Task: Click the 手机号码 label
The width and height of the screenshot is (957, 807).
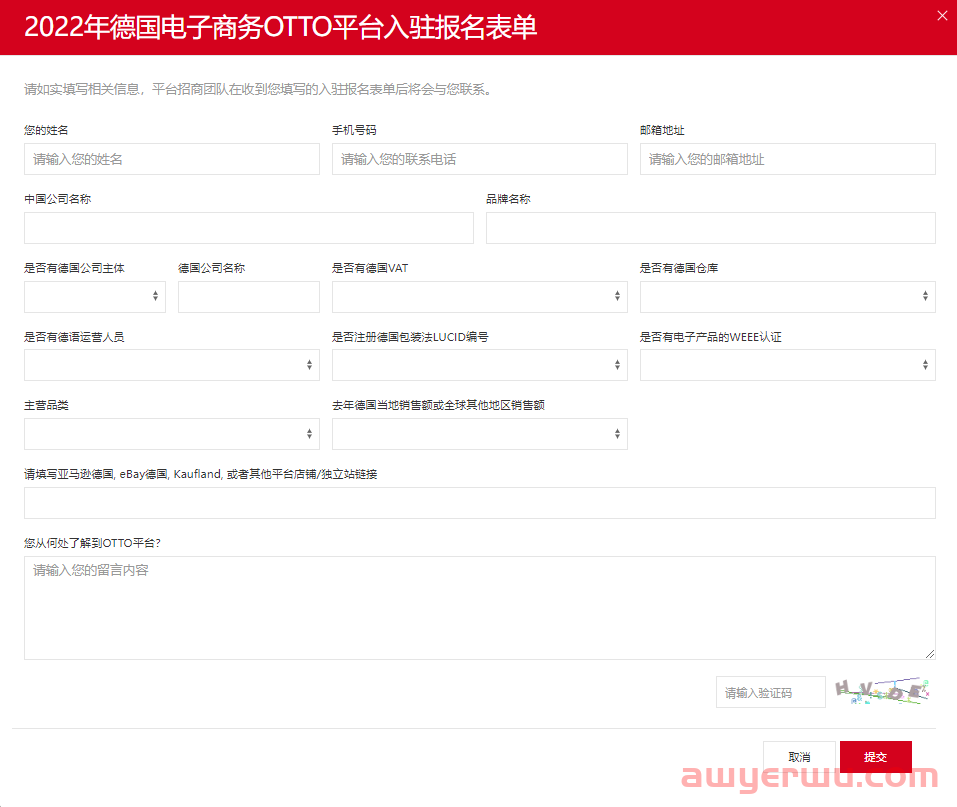Action: pos(354,130)
